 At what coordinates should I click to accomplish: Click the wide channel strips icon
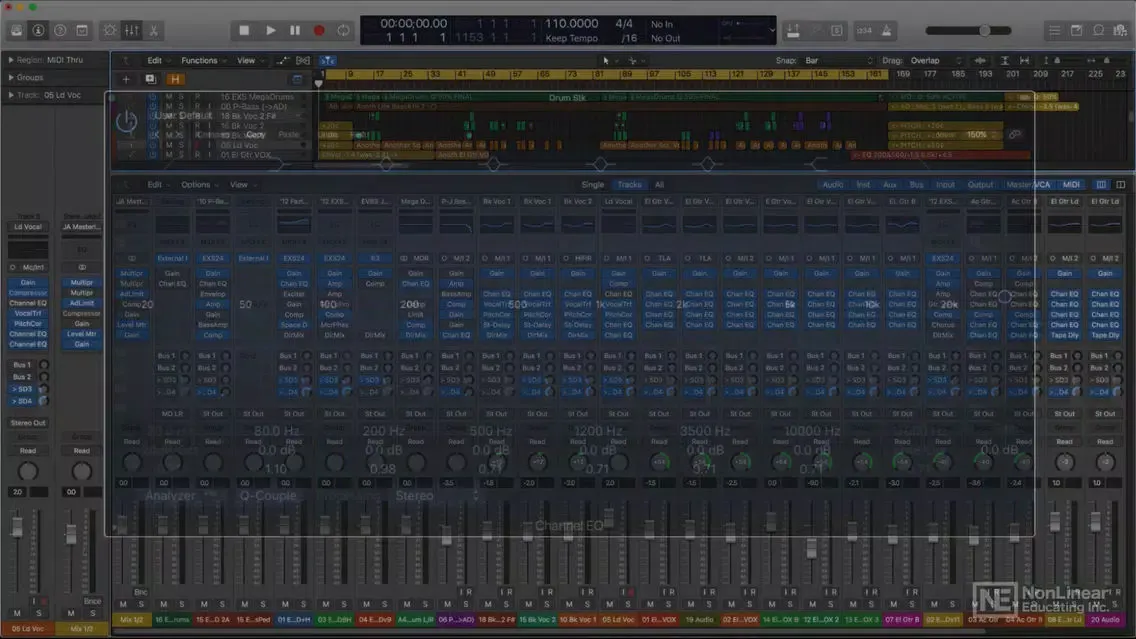1120,185
